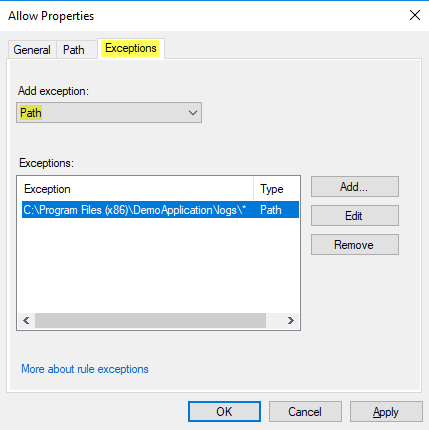Viewport: 429px width, 430px height.
Task: Click the Exception column header
Action: pos(136,189)
